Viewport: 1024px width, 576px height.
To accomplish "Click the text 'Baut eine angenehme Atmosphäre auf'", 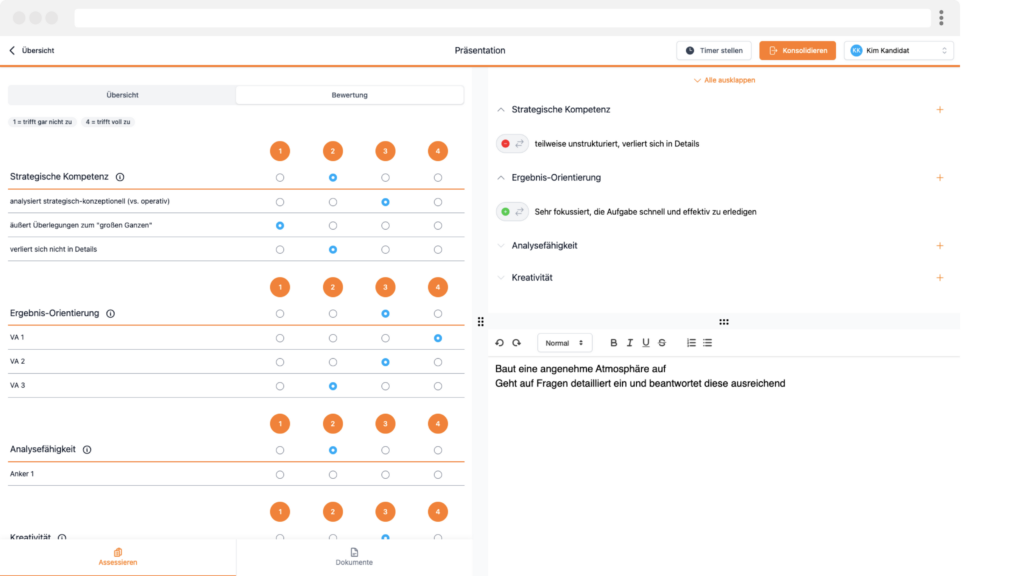I will click(581, 369).
